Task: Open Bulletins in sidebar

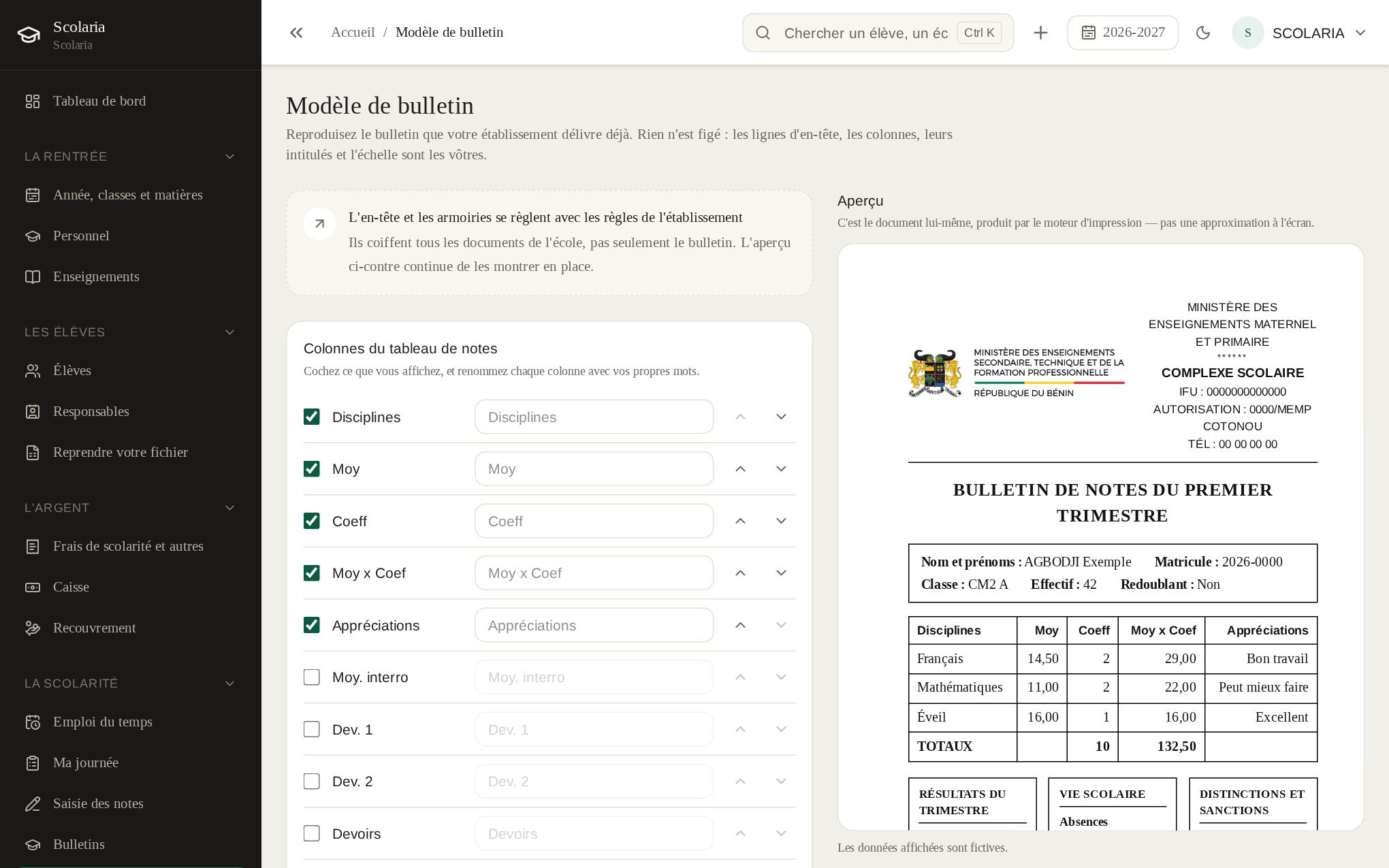Action: coord(130,844)
